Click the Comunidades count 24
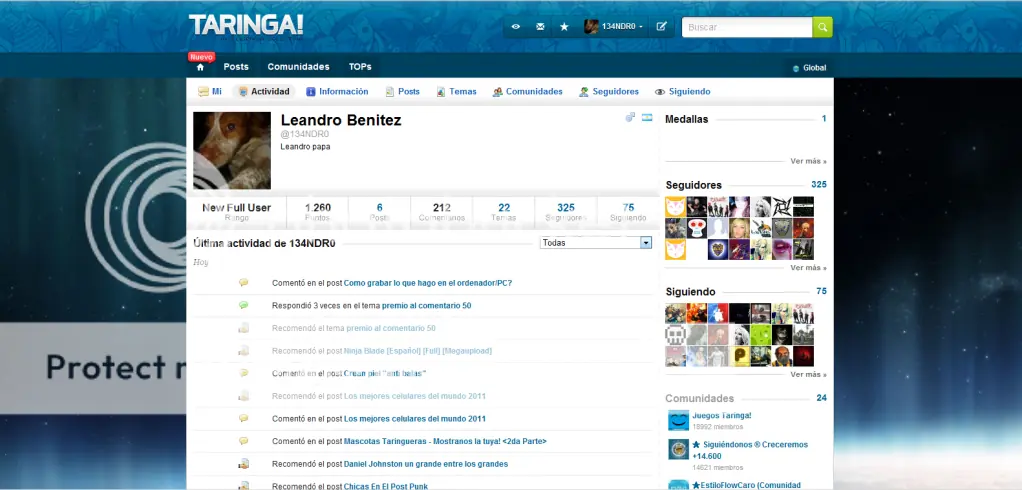The image size is (1022, 490). [821, 398]
